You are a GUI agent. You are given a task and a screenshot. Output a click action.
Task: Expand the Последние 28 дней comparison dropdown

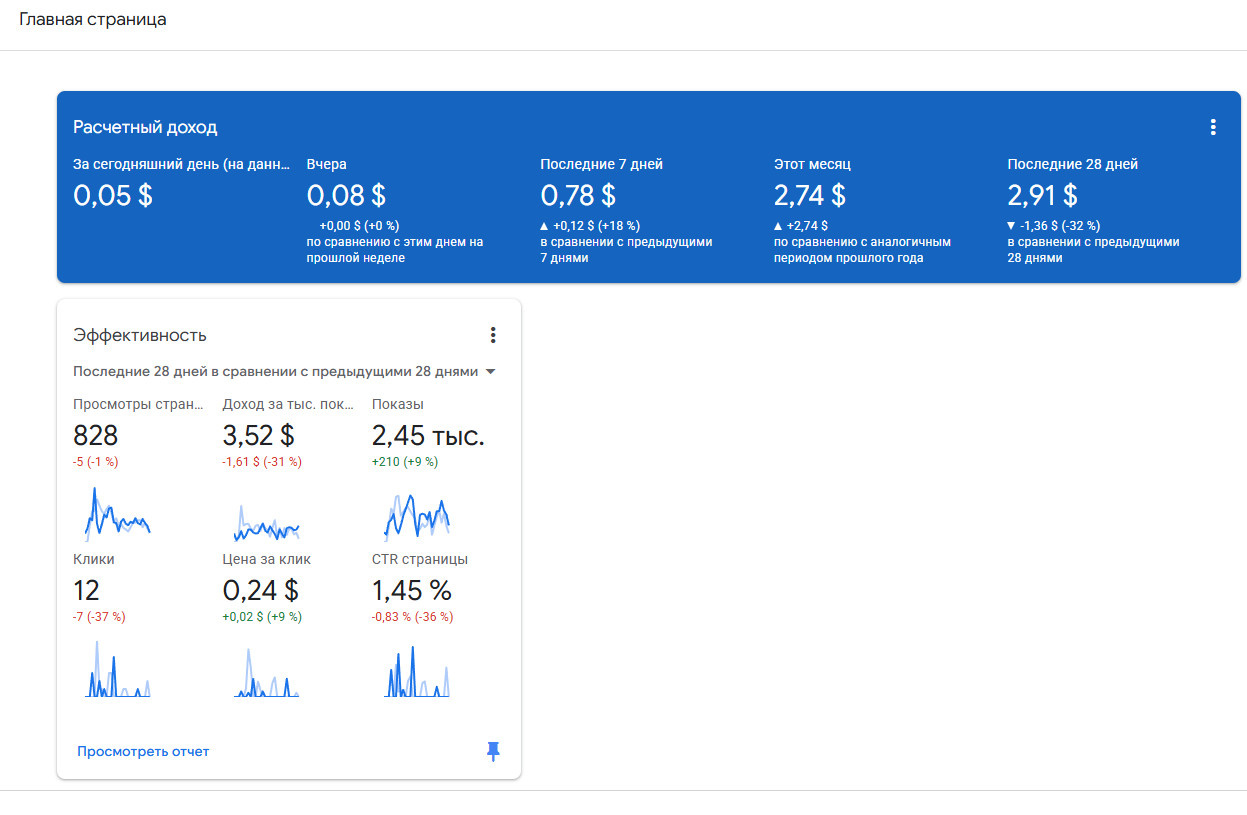(x=490, y=372)
